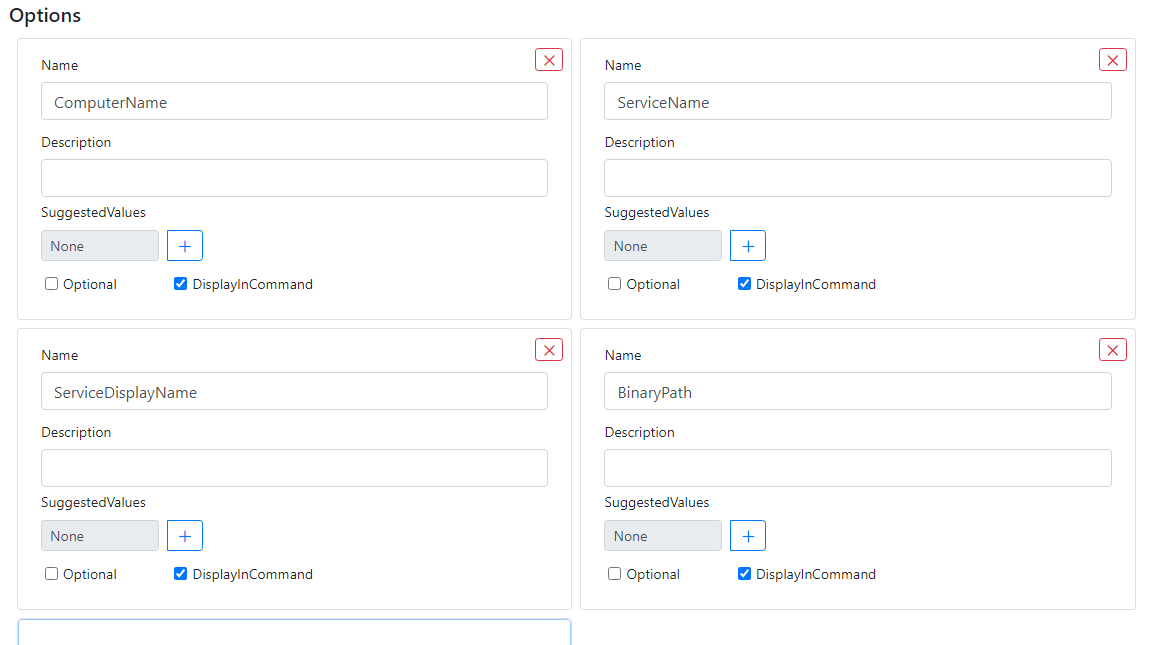Click the None field in the BinaryPath card

662,535
